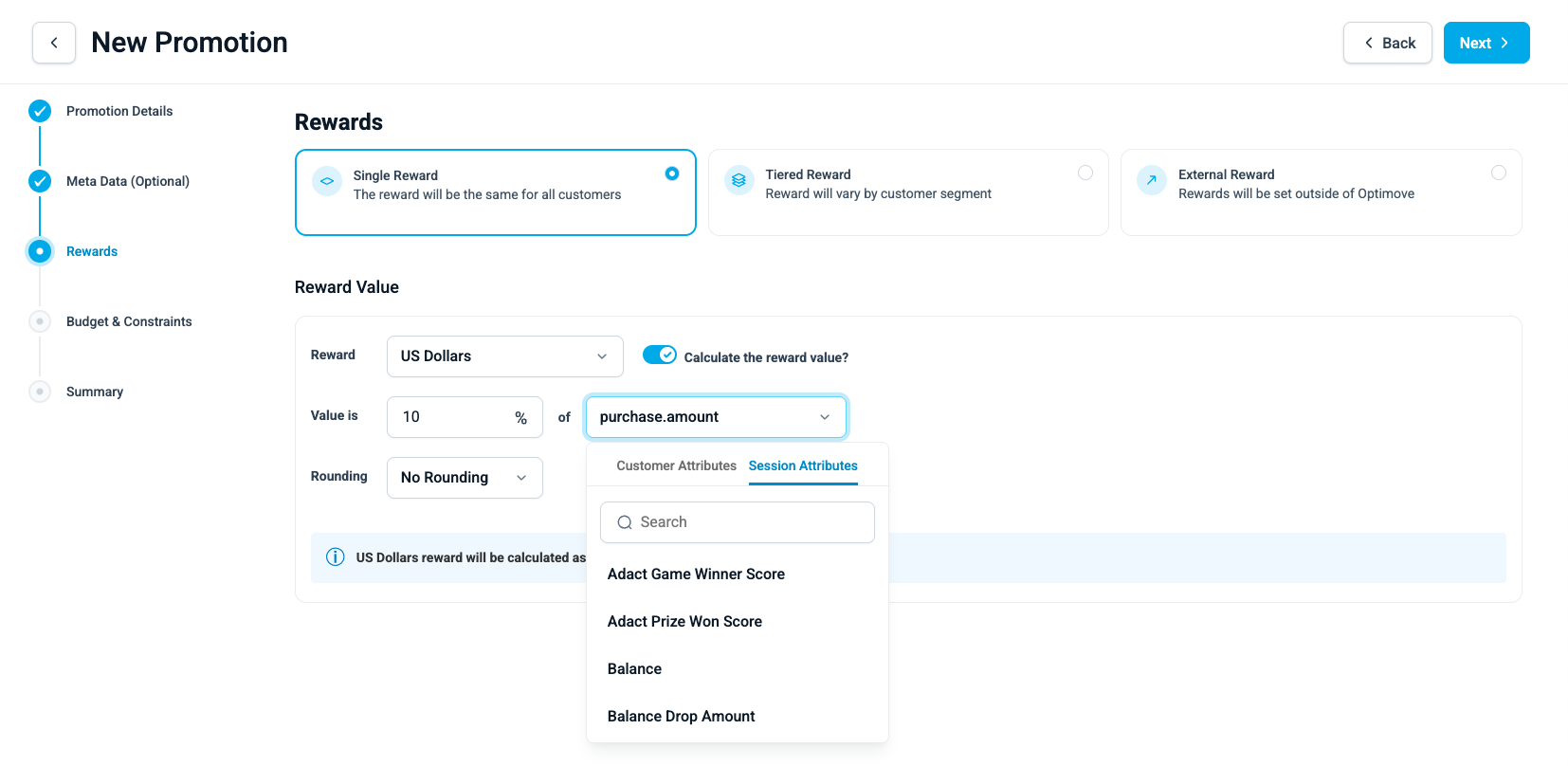Click the Tiered Reward layers icon
The image size is (1568, 766).
738,180
